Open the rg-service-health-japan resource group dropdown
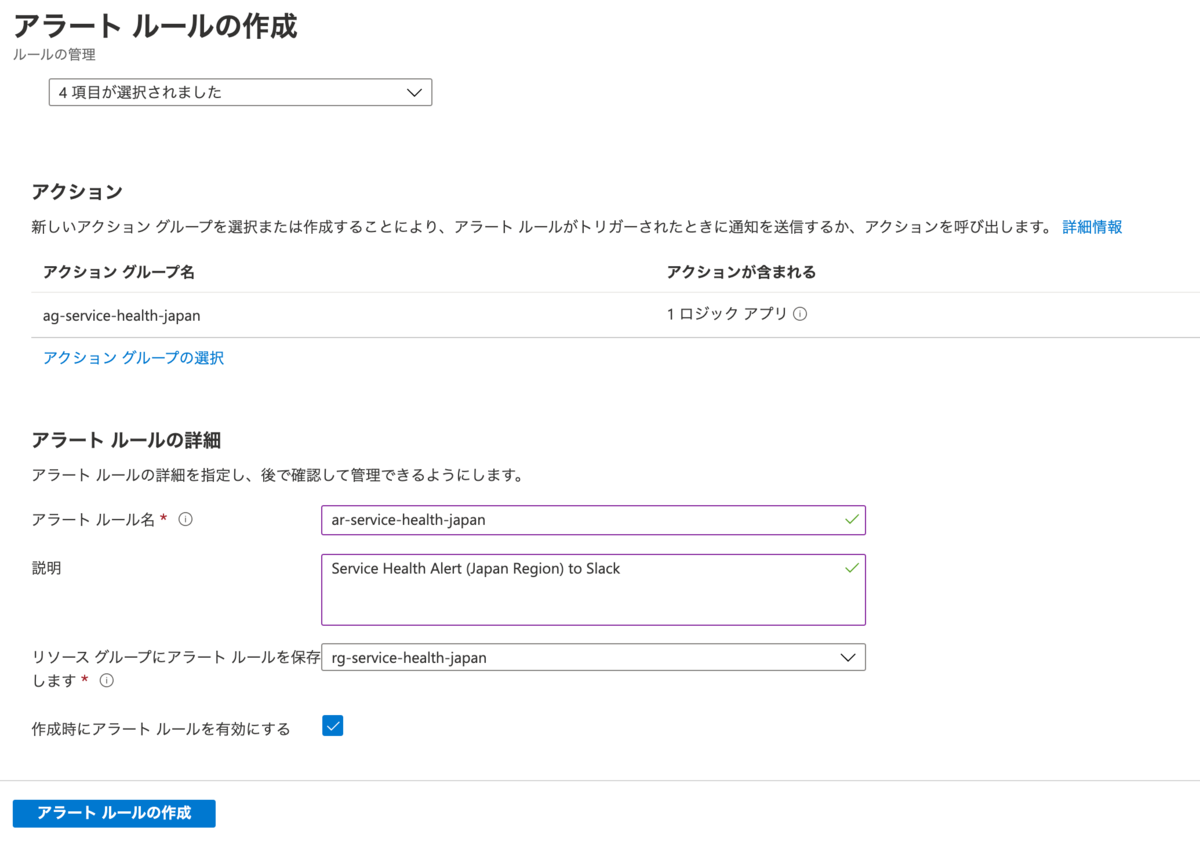 tap(593, 657)
